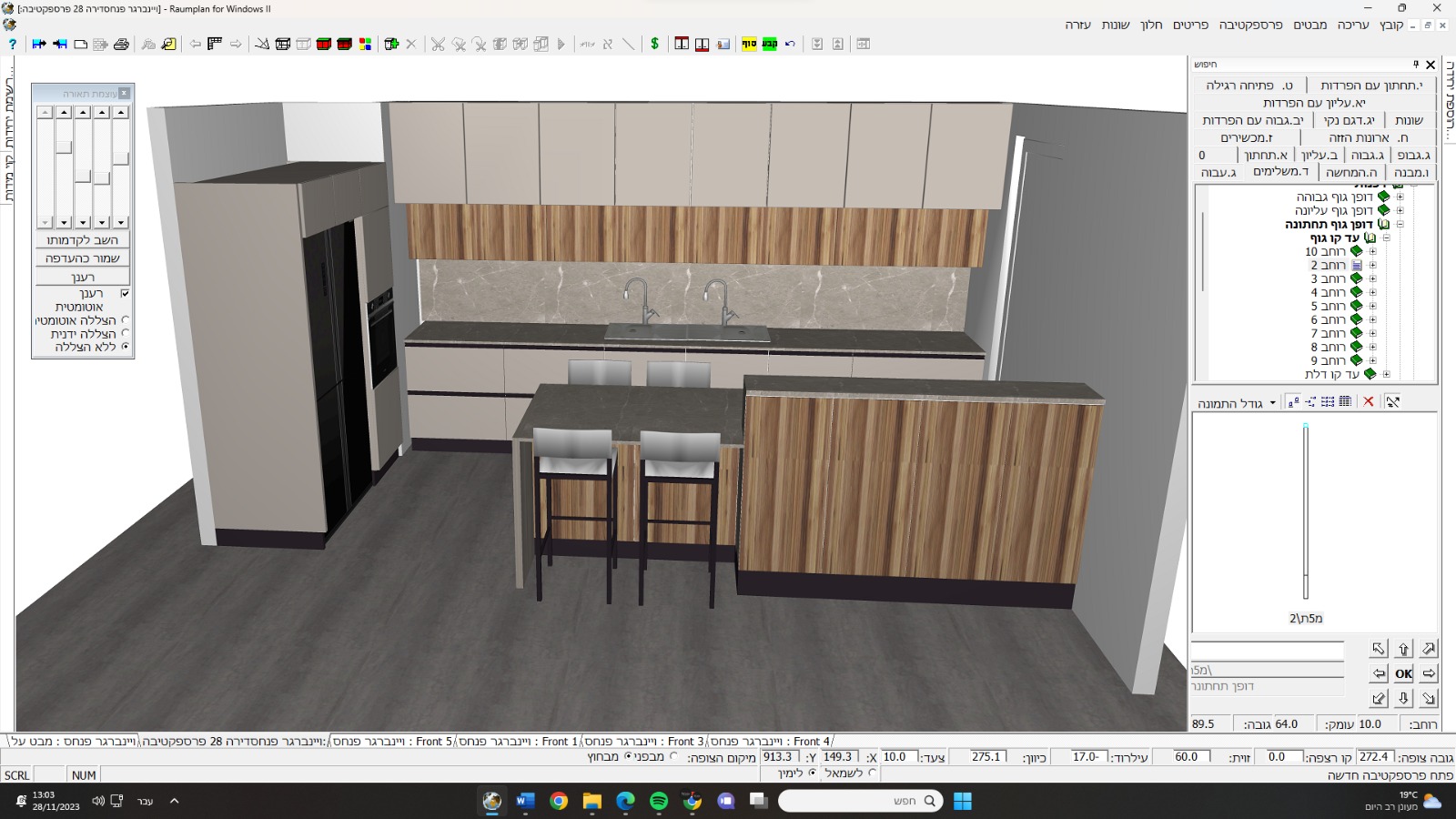Switch to the Front 3 view tab
The height and width of the screenshot is (819, 1456).
(644, 742)
